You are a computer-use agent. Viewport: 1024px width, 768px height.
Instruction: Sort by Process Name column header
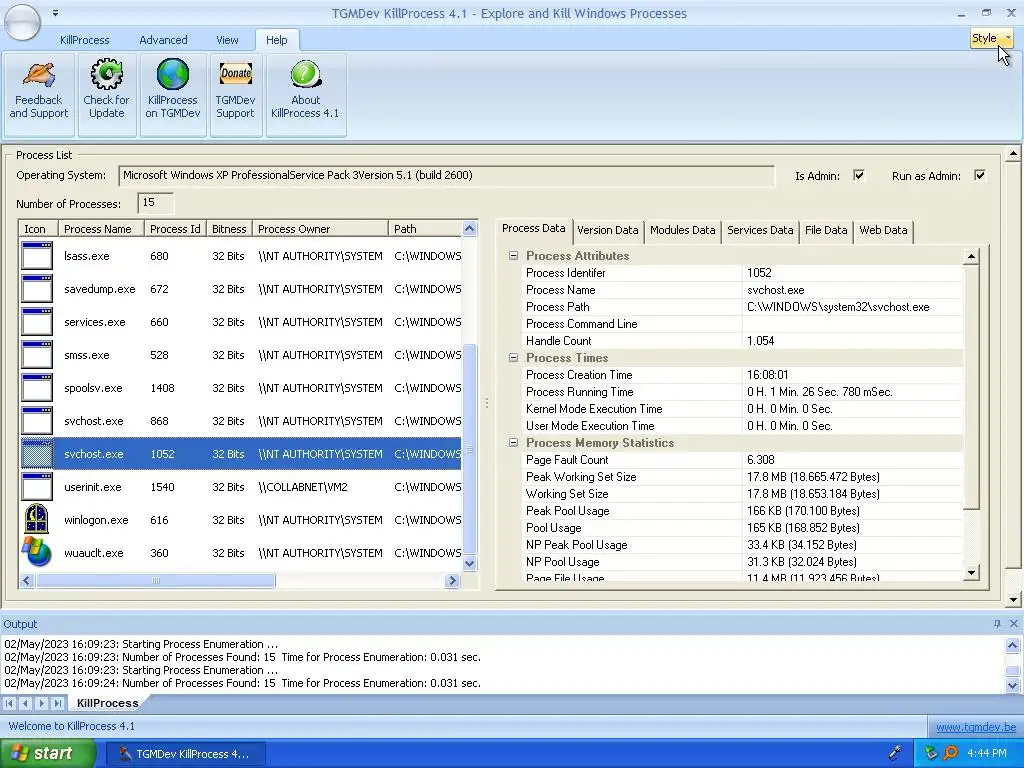pyautogui.click(x=101, y=229)
